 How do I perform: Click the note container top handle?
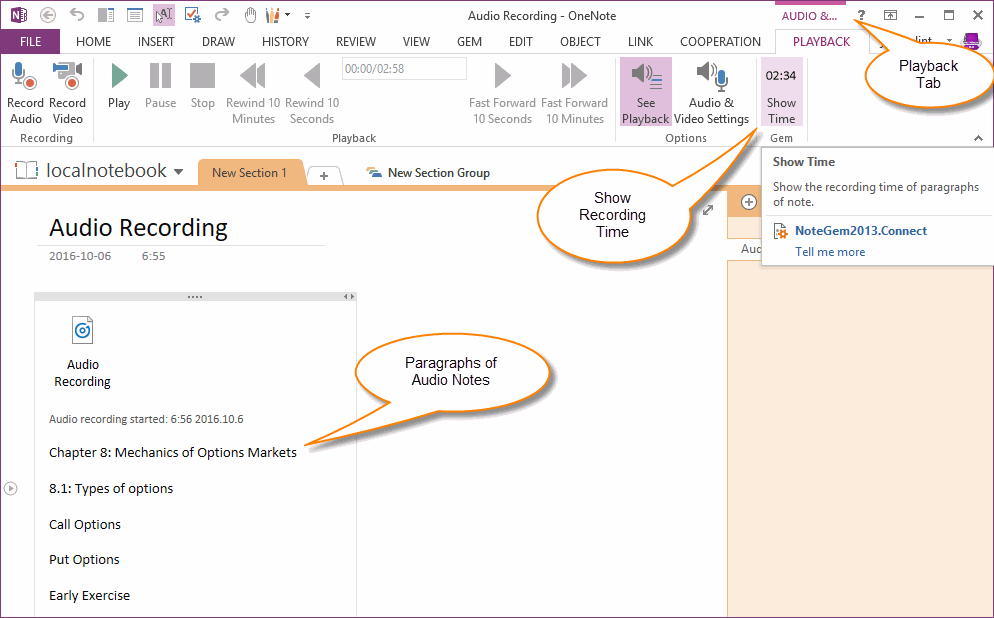[195, 297]
